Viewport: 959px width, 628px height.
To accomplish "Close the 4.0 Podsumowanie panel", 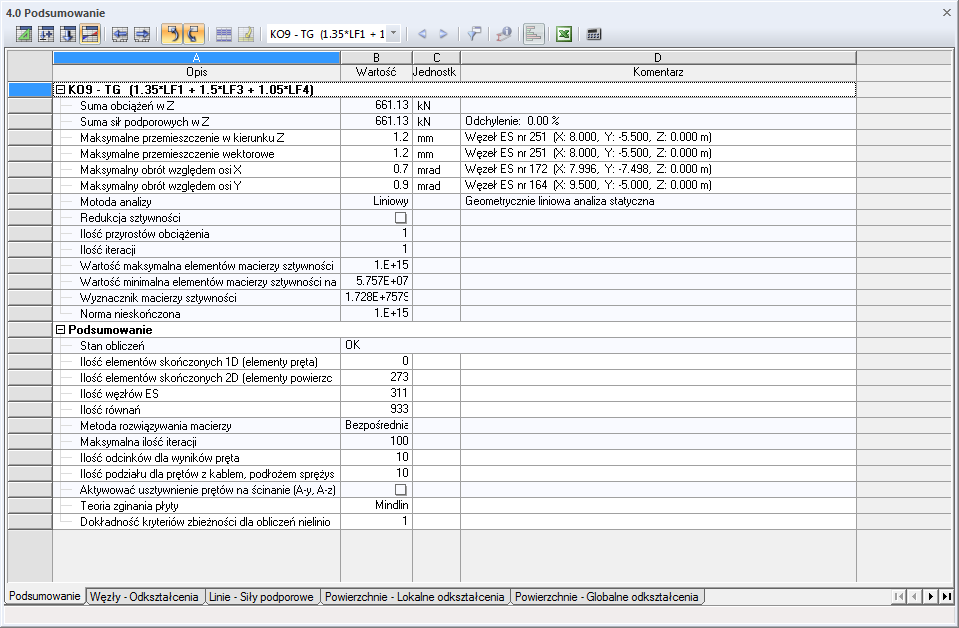I will tap(947, 12).
